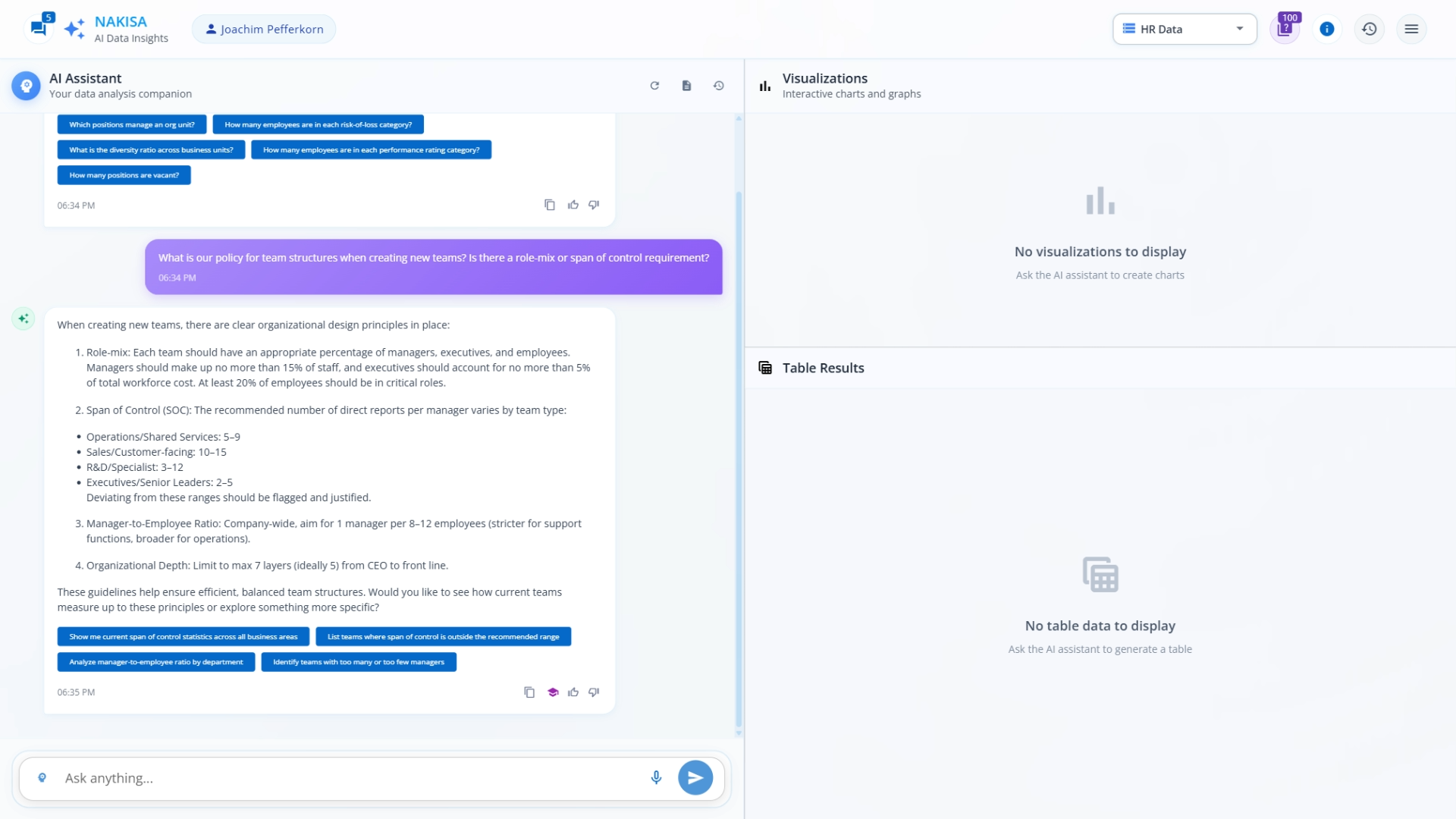Expand the HR Data dropdown

[x=1184, y=29]
